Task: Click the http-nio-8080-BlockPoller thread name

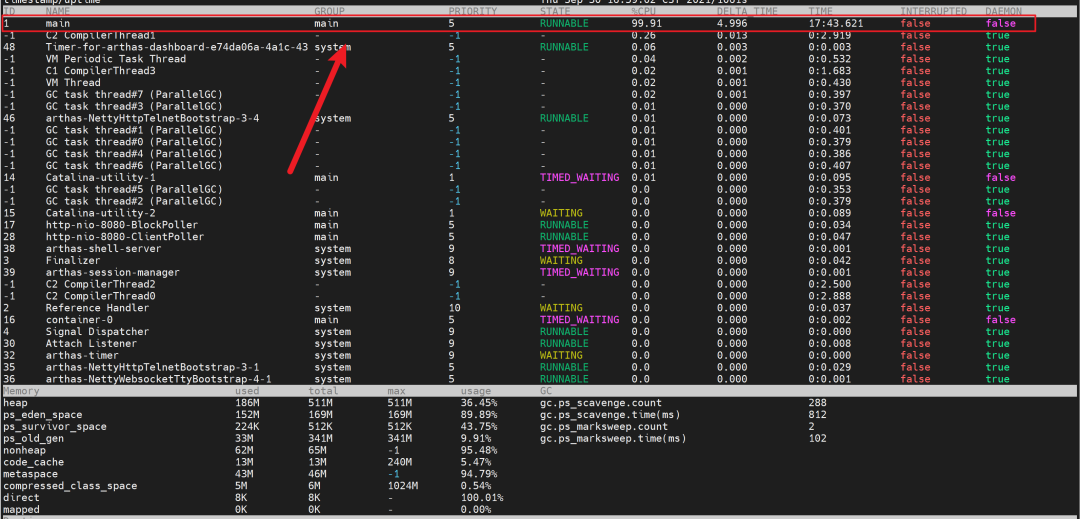Action: (x=122, y=225)
